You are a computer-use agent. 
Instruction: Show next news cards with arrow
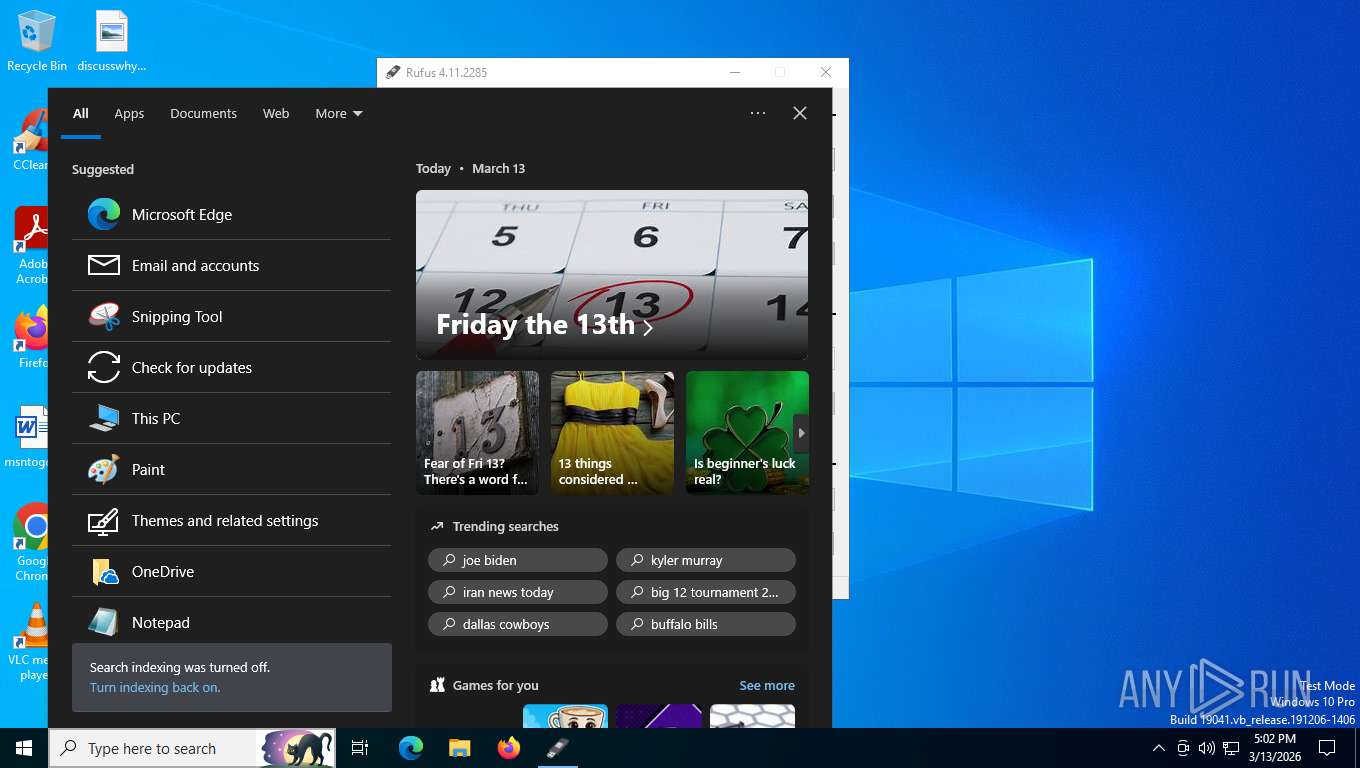801,433
